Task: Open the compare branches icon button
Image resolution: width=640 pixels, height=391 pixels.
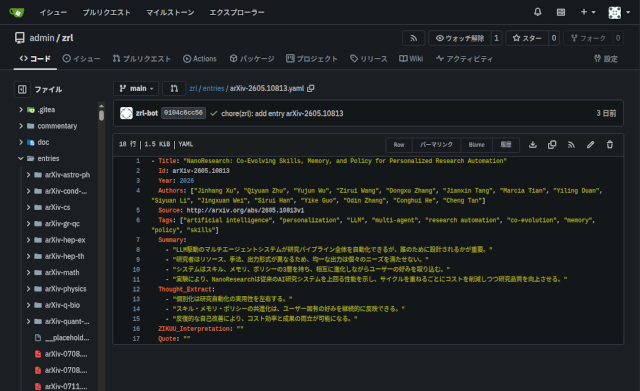Action: [174, 88]
